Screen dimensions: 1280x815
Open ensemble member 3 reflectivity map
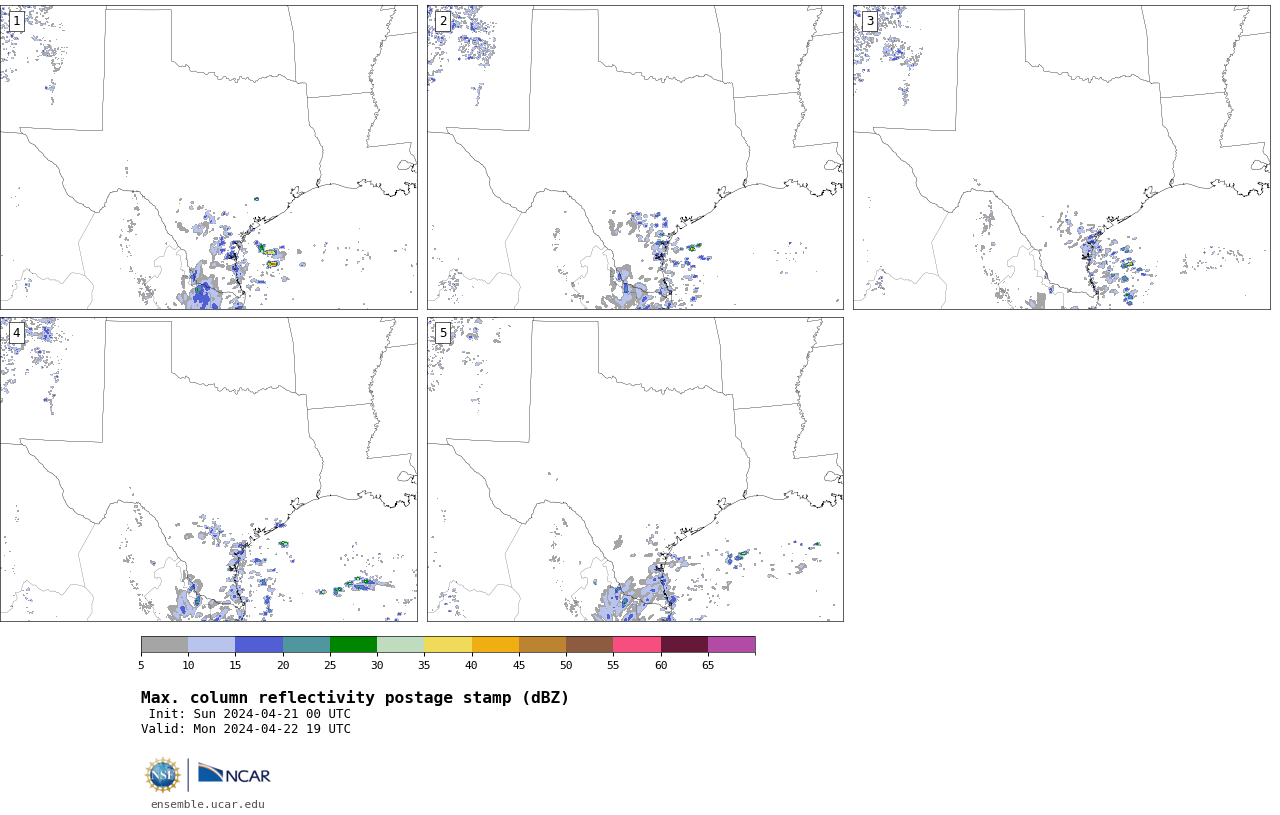pyautogui.click(x=1061, y=157)
